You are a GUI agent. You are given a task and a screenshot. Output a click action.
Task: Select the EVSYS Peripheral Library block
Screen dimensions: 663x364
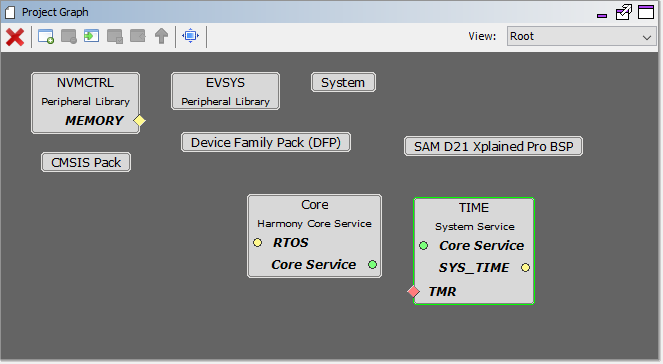click(225, 91)
